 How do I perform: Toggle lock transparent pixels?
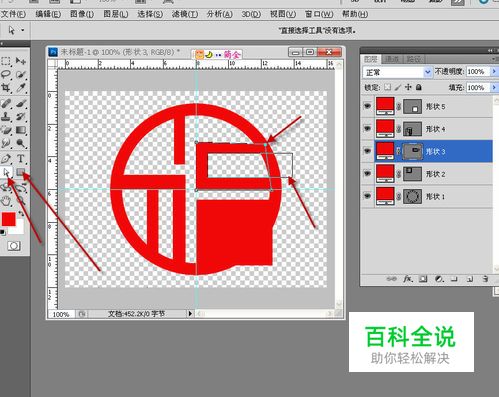pyautogui.click(x=387, y=87)
